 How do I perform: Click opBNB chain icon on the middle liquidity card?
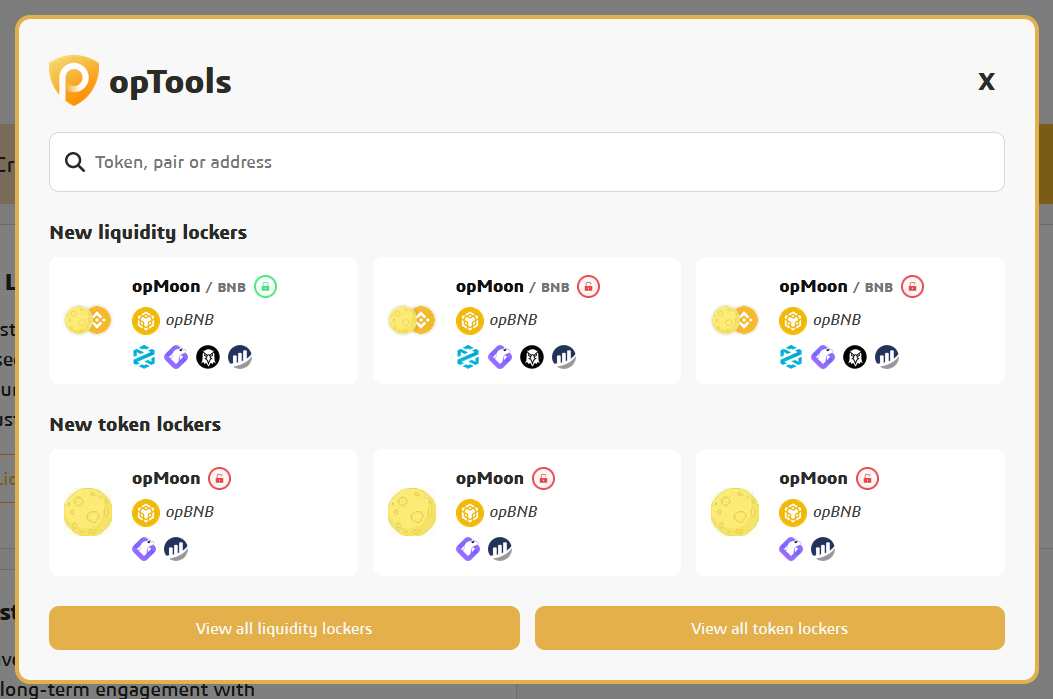pyautogui.click(x=469, y=321)
